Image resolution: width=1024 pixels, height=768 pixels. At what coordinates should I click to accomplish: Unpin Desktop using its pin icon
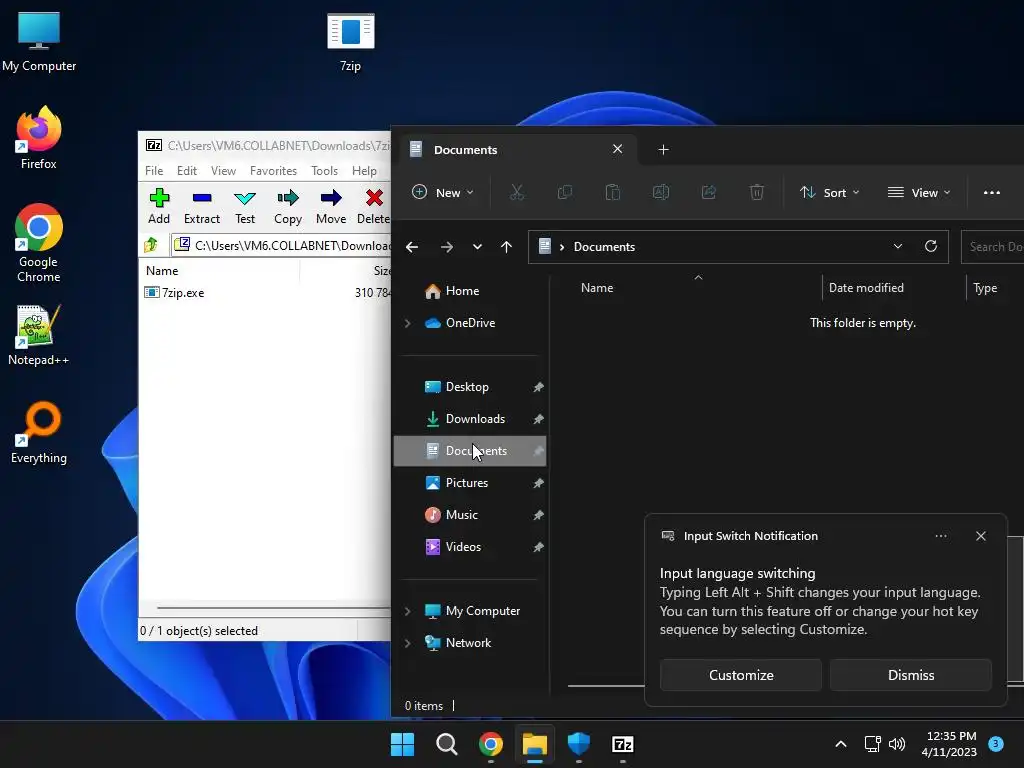coord(538,387)
